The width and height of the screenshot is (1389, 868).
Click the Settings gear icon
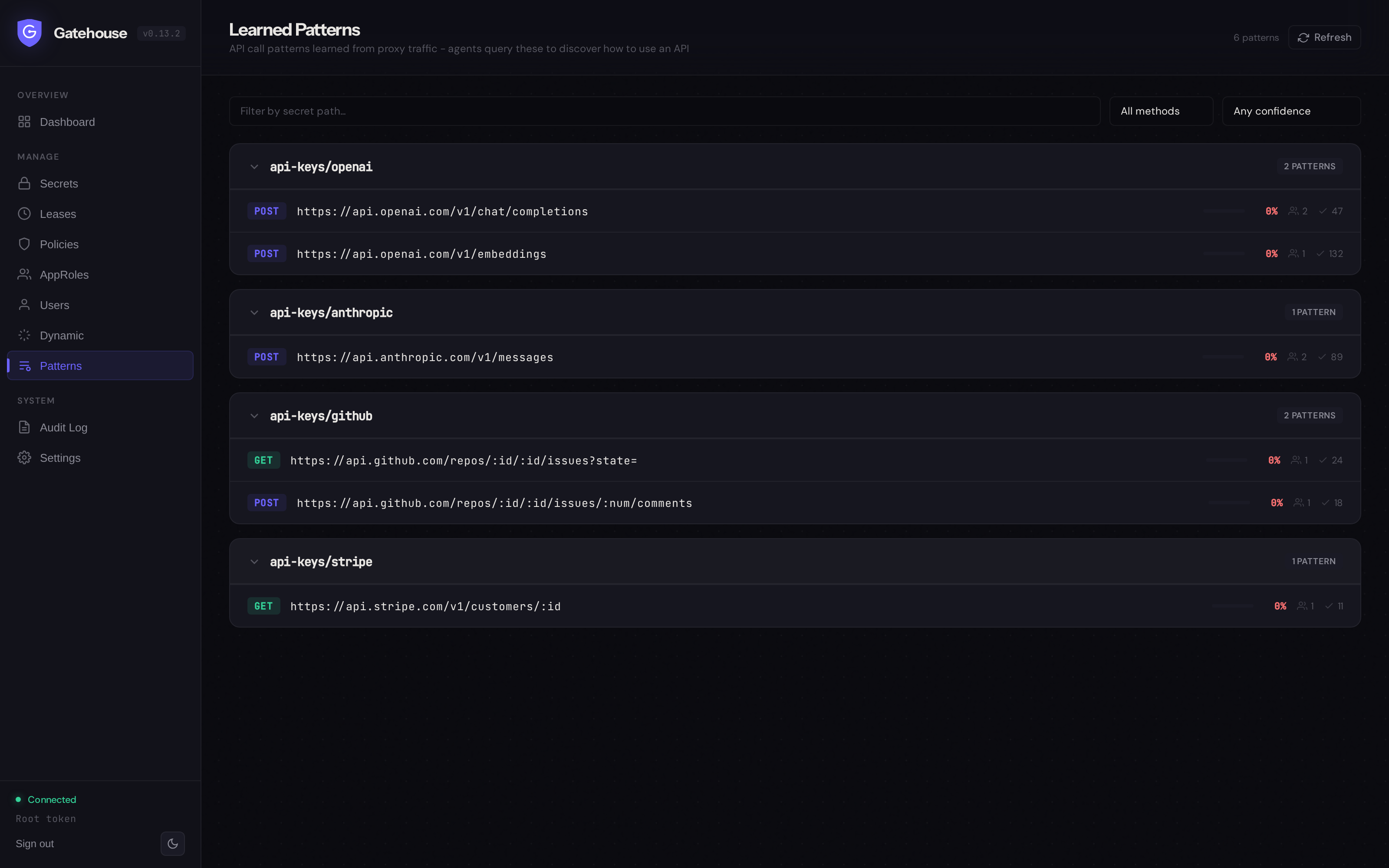(24, 457)
